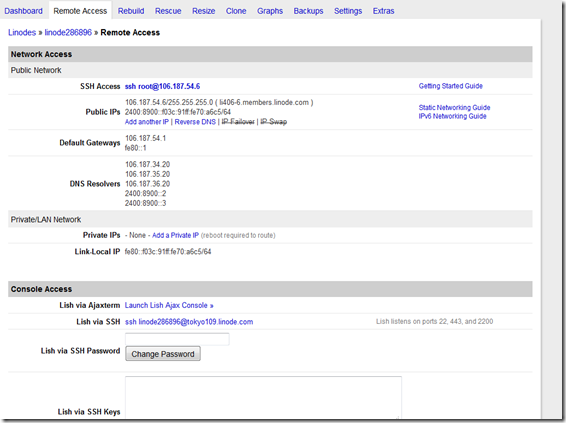Screen dimensions: 566x423
Task: Open the Extras tab
Action: [383, 11]
